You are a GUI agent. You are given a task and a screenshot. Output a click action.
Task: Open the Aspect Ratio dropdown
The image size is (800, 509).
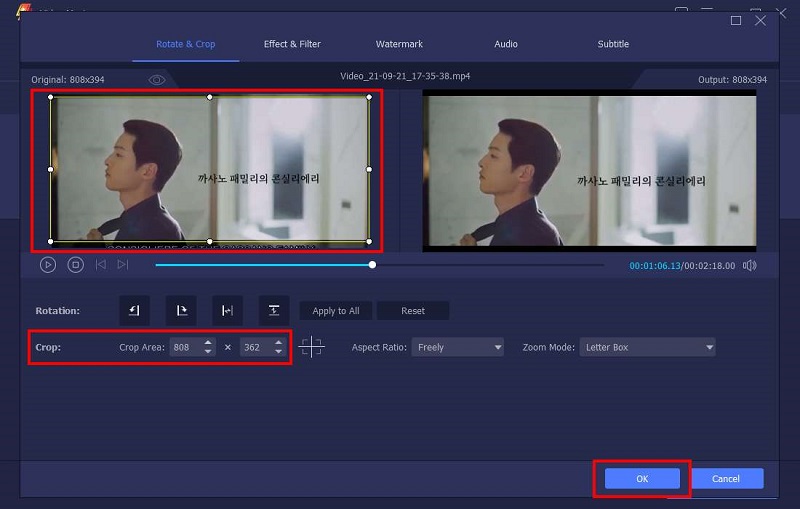click(458, 347)
